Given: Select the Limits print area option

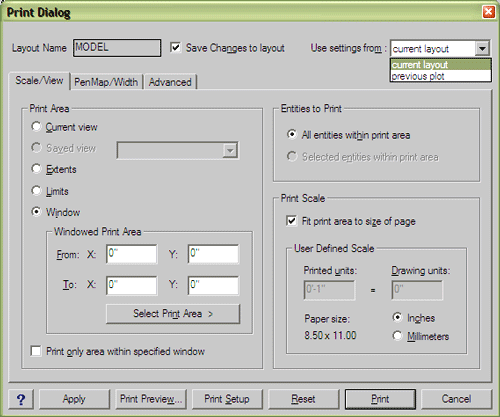Looking at the screenshot, I should [36, 191].
